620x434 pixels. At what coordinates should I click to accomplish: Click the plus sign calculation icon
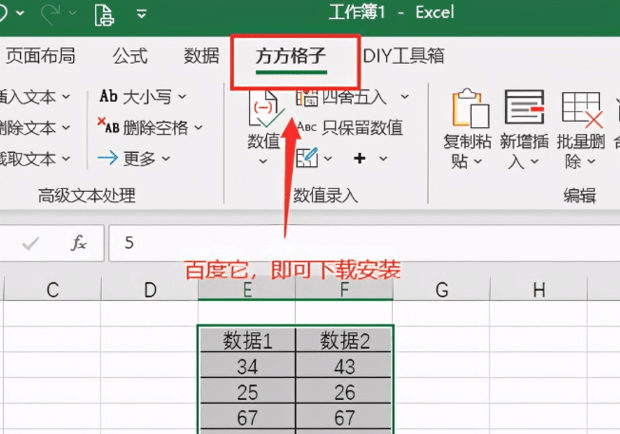359,158
